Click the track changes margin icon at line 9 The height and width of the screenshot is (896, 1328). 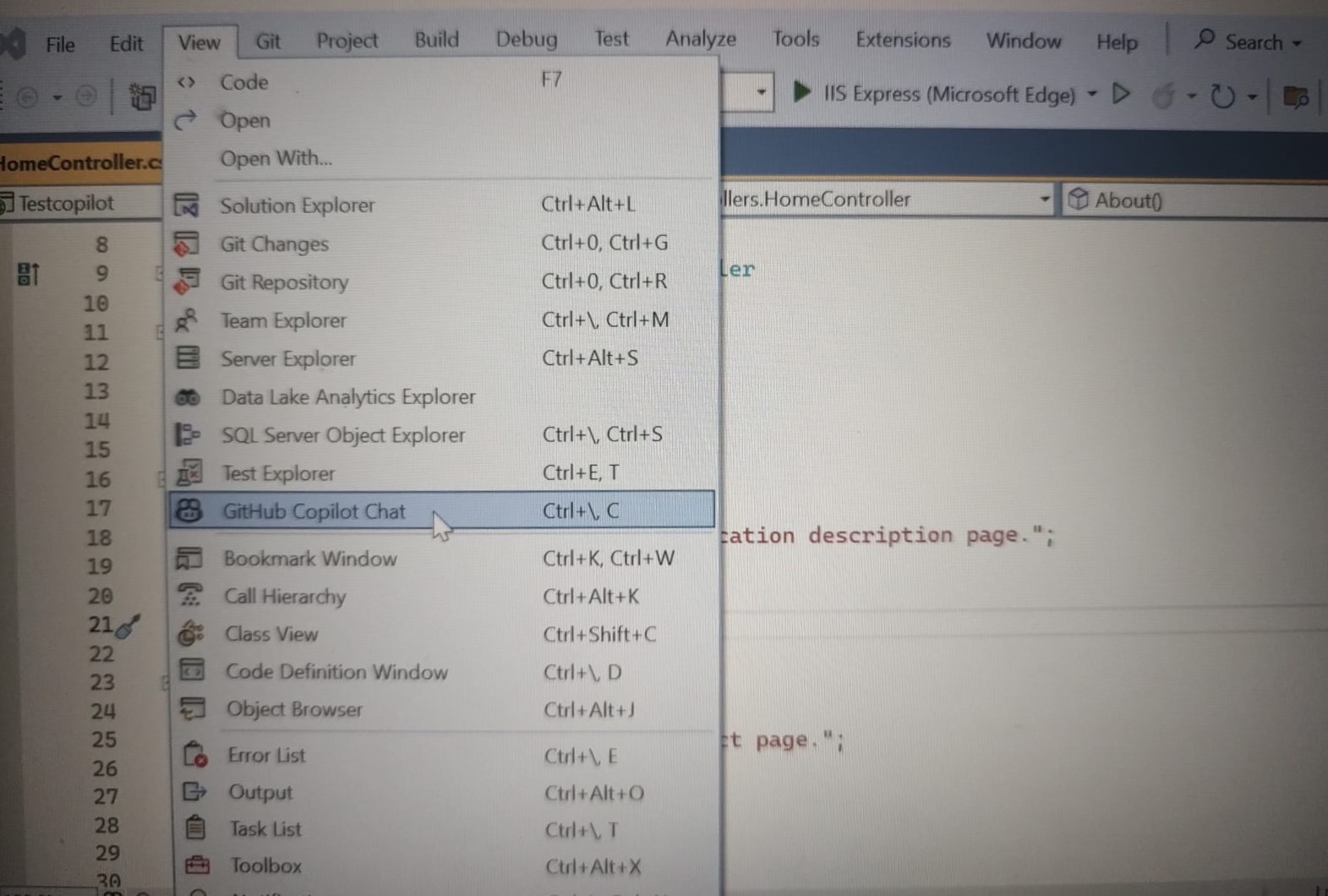(x=28, y=274)
